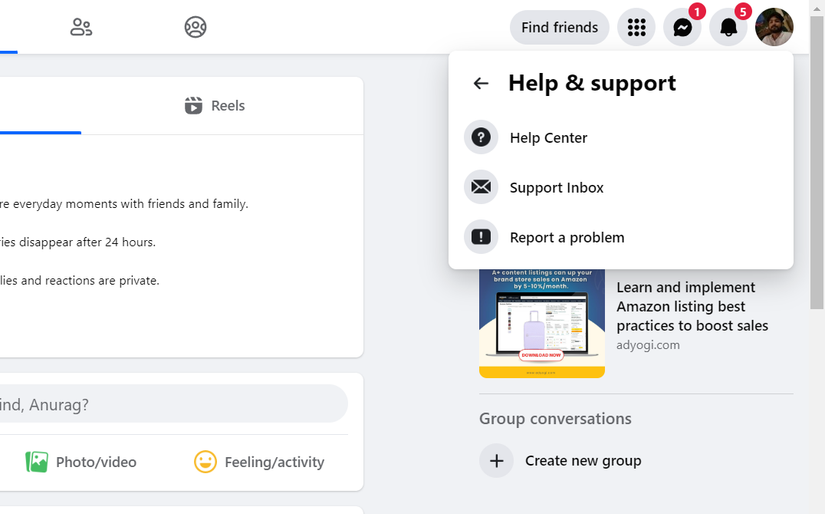Open the Groups icon in top navigation

195,27
